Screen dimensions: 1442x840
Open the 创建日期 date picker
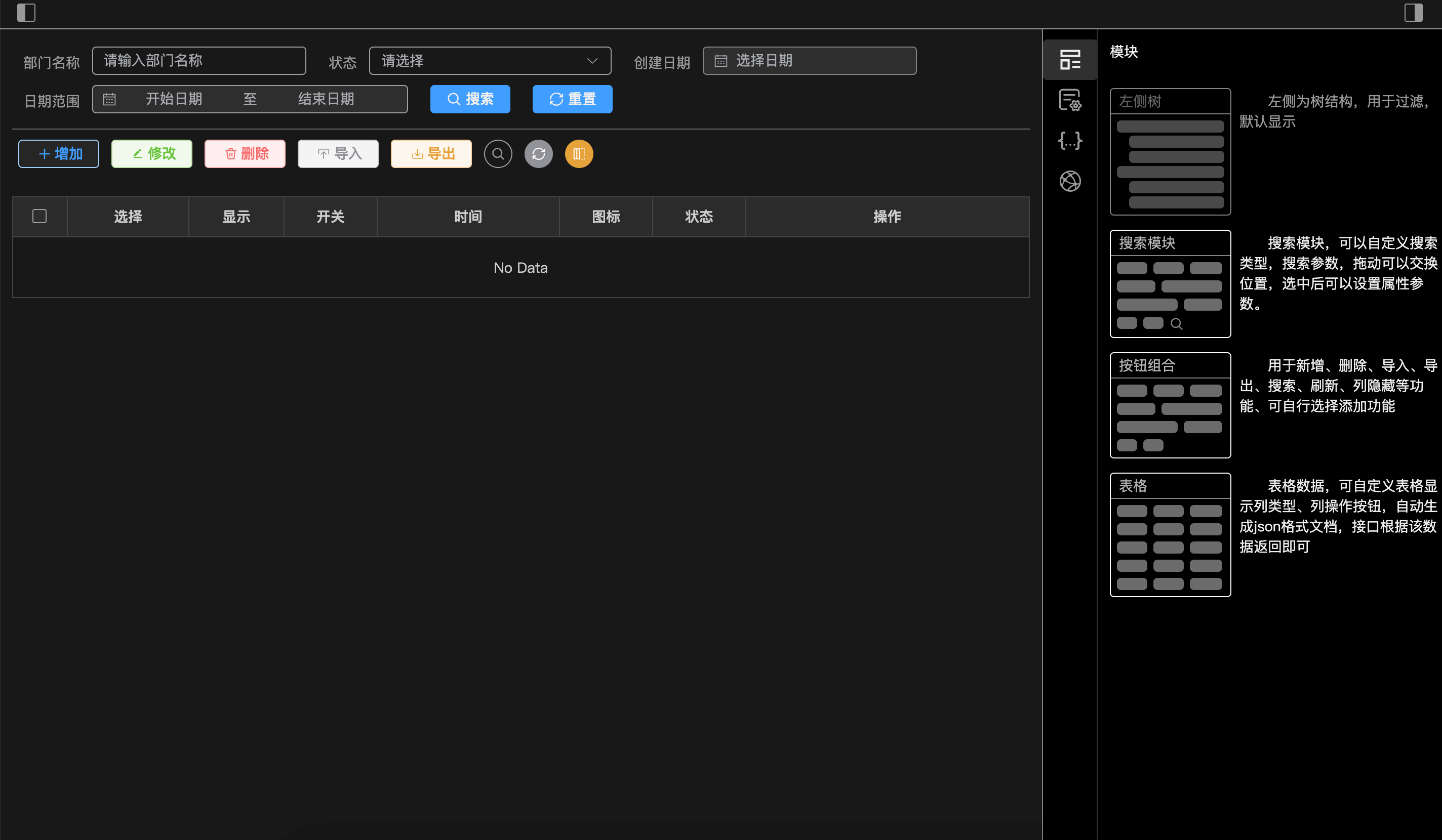coord(809,61)
